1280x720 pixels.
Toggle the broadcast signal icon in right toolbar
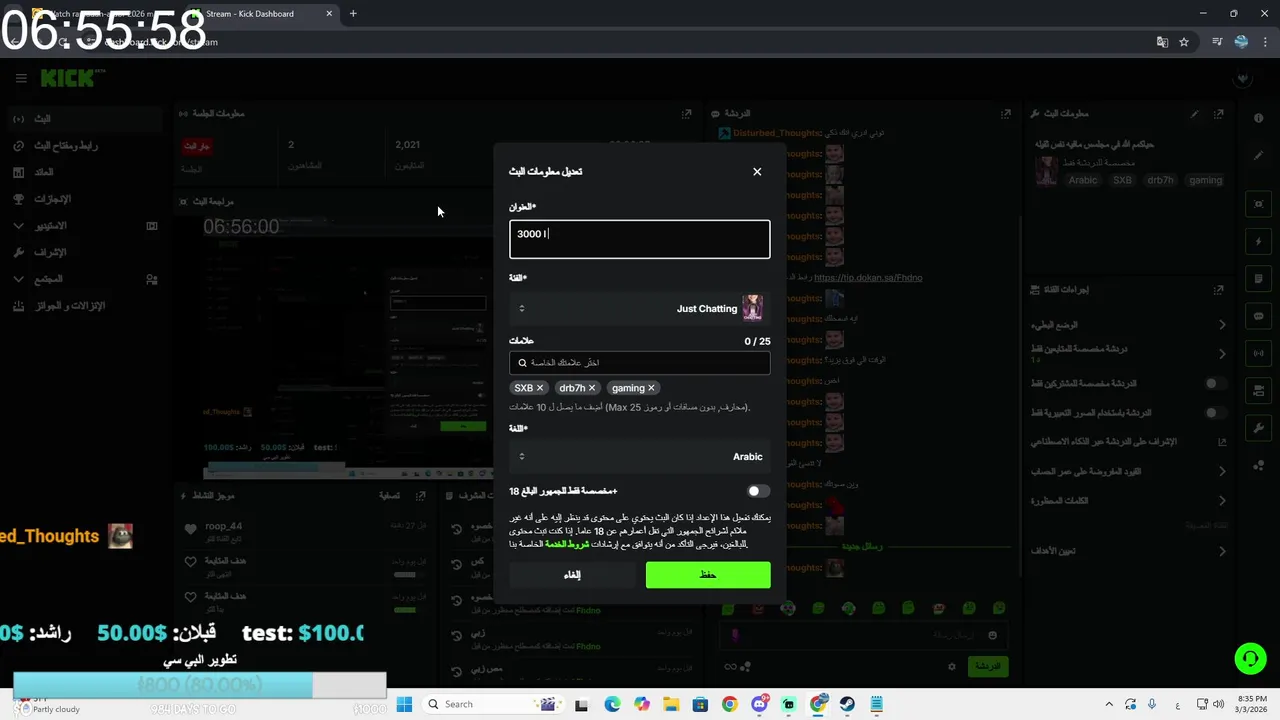click(x=1259, y=353)
